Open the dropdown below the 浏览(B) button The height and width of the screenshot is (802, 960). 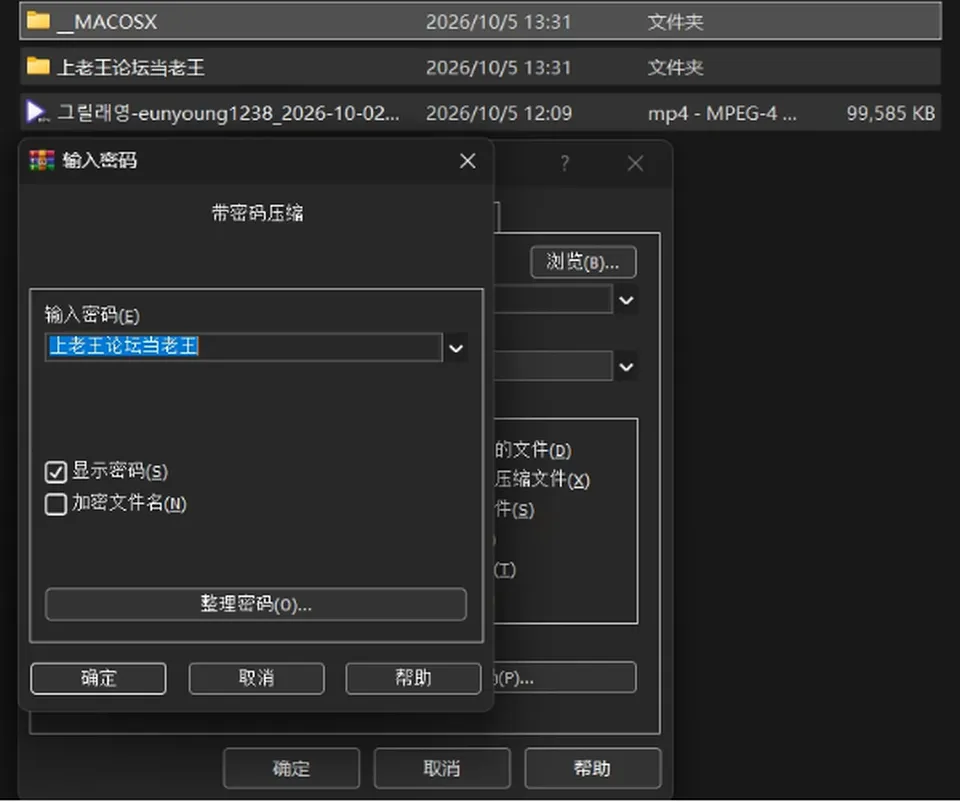click(x=626, y=301)
